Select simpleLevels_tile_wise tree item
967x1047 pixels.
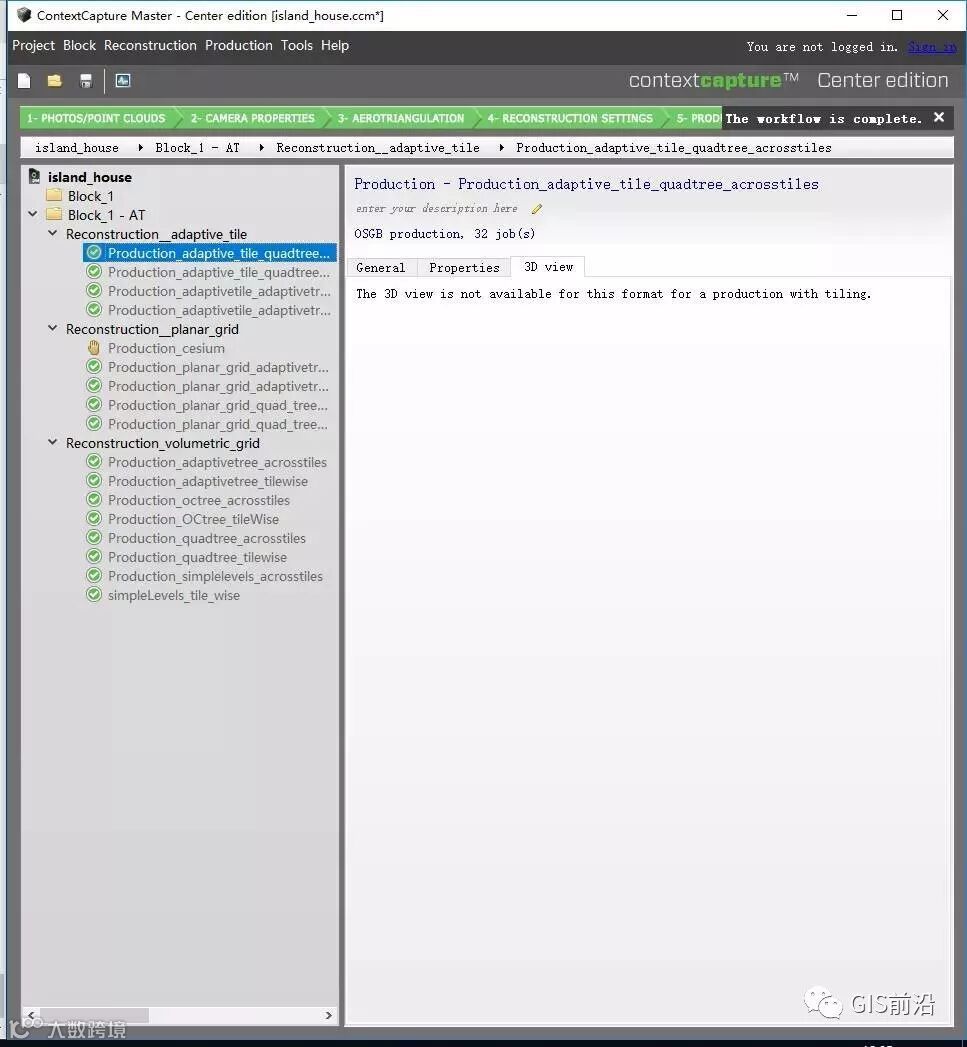(x=174, y=595)
